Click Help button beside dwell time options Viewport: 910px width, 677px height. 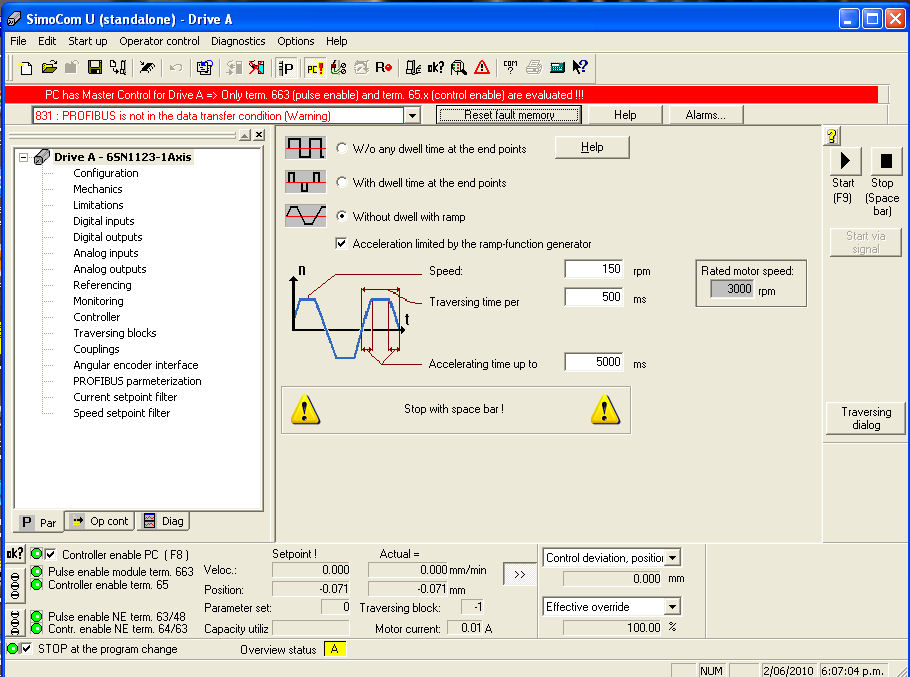pos(592,147)
